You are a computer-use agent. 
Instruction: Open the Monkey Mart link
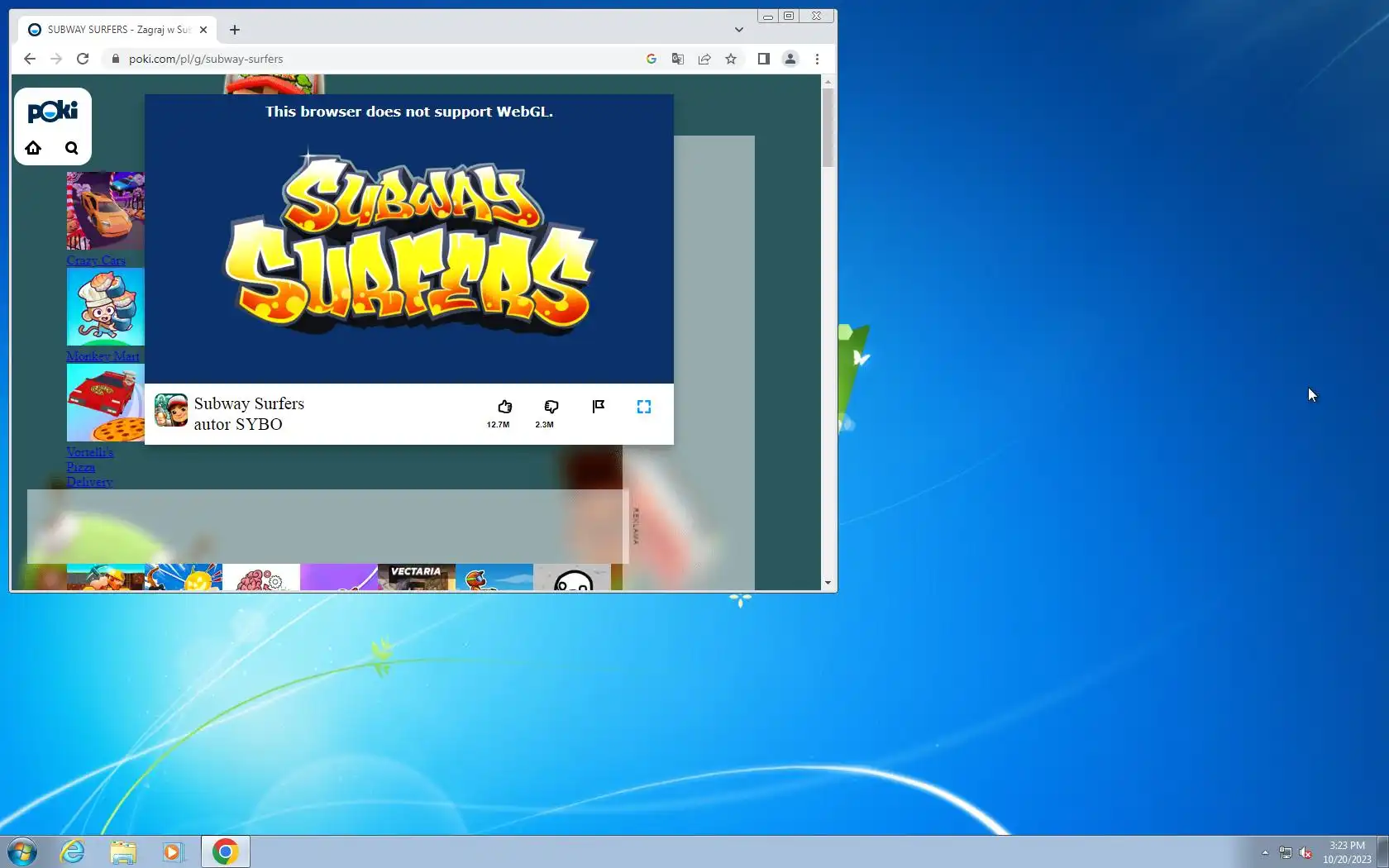[x=103, y=356]
